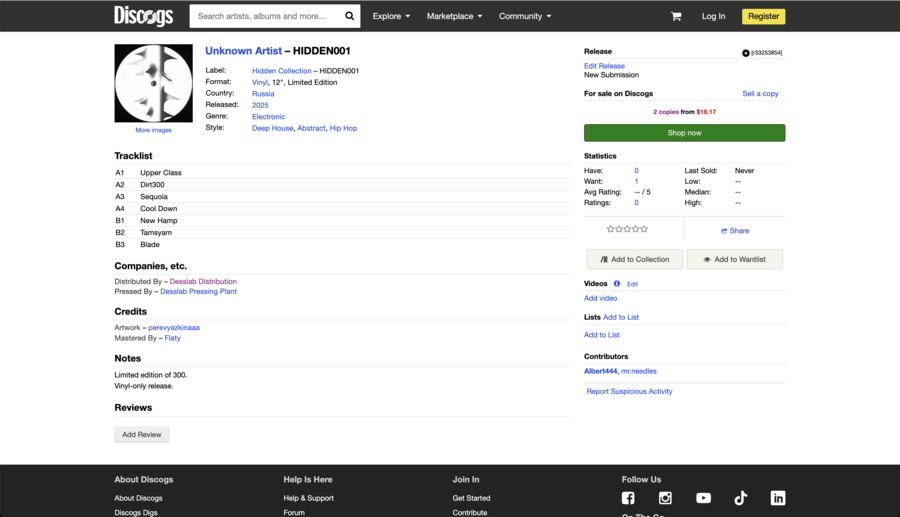Click the search magnifier icon
900x517 pixels.
tap(349, 16)
